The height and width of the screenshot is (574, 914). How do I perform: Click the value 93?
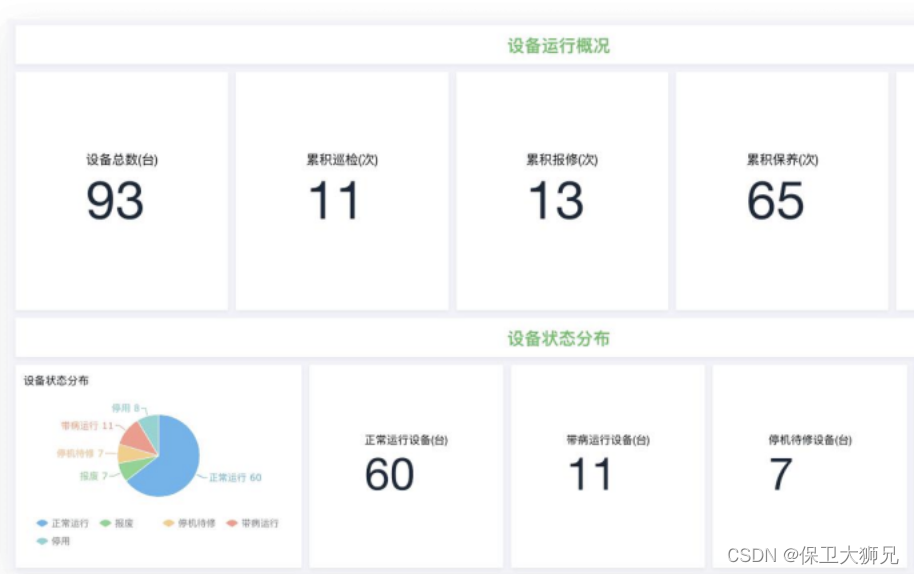coord(115,200)
